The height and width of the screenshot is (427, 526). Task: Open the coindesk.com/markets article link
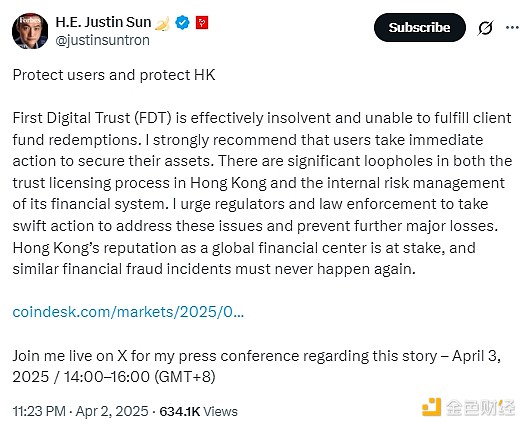click(128, 312)
